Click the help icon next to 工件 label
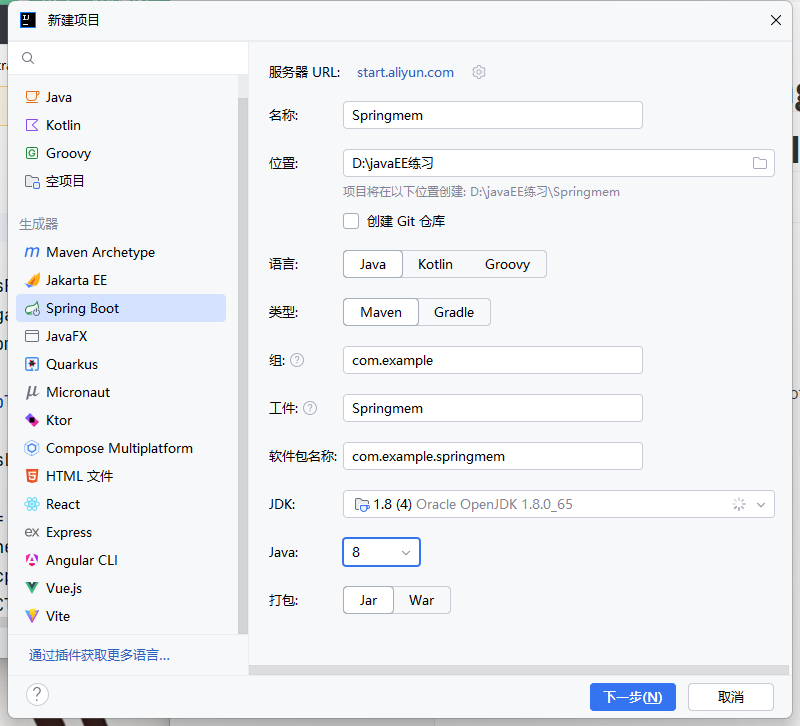 (310, 408)
